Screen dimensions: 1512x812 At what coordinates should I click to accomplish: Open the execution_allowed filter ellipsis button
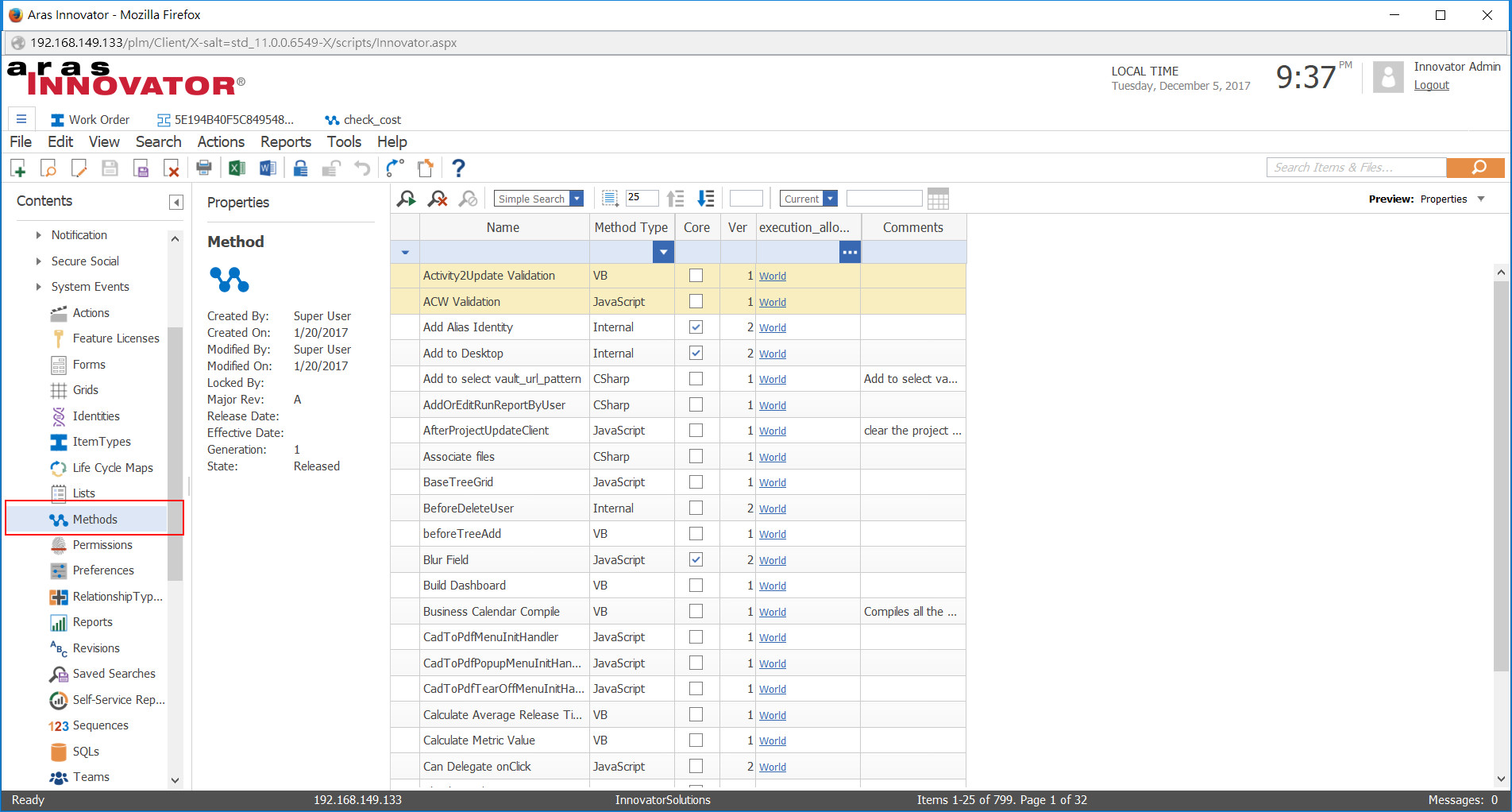(850, 252)
